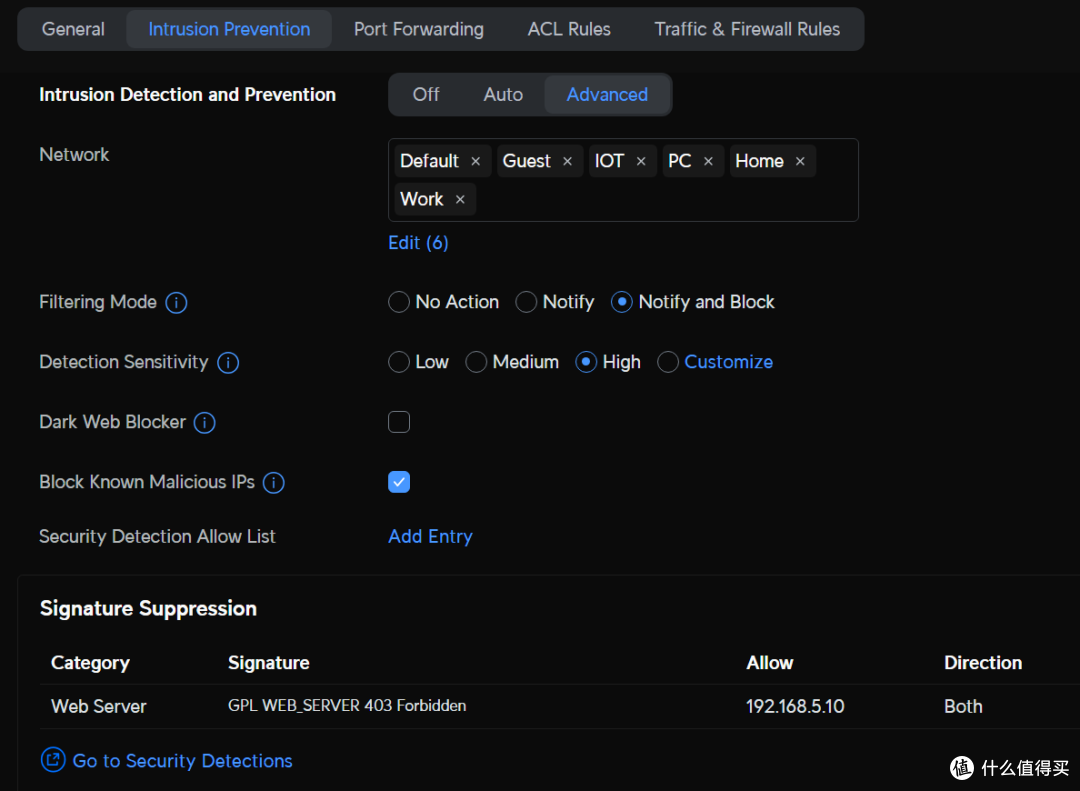Click the Home network tag label
This screenshot has width=1080, height=791.
click(x=759, y=161)
